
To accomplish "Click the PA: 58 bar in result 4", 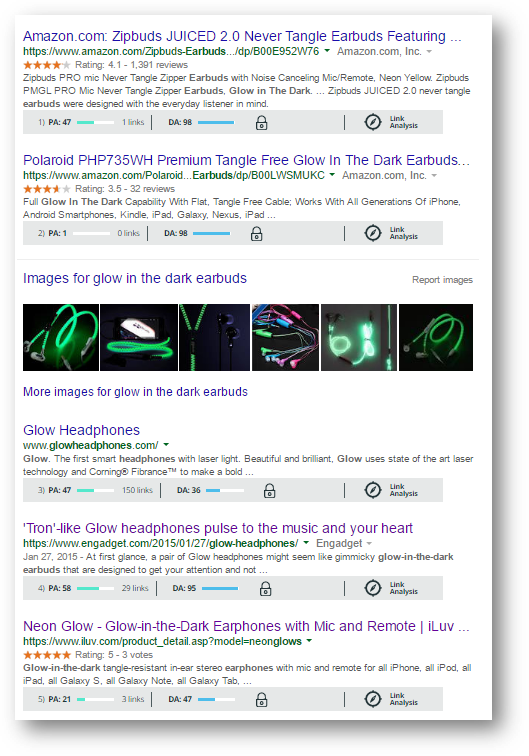I will pos(95,588).
